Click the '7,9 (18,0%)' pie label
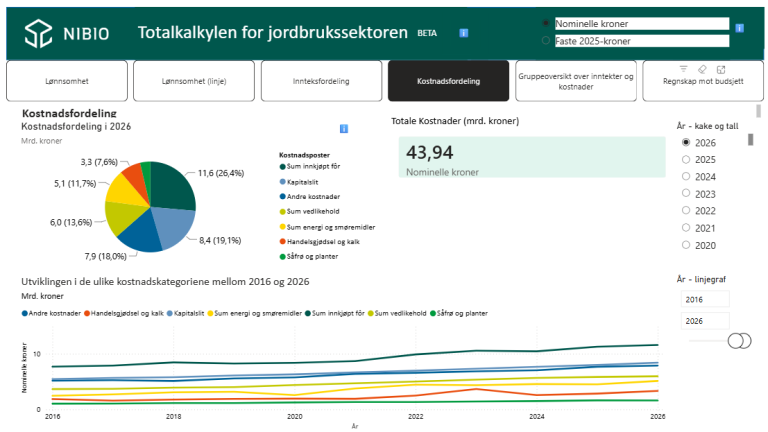 (105, 256)
